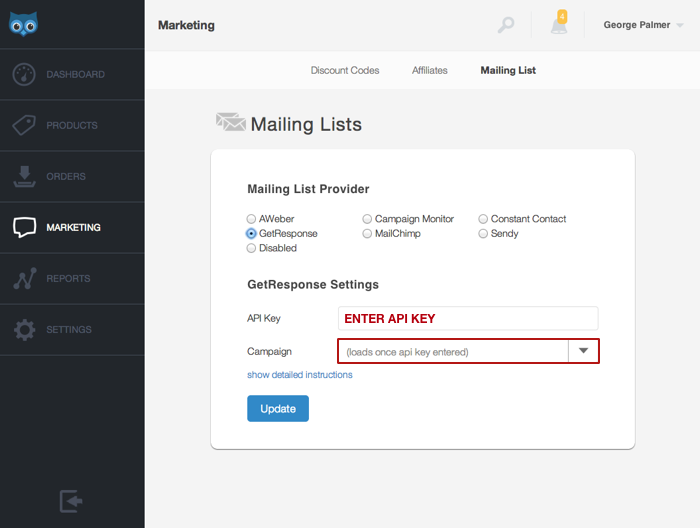Click the Orders download tray icon

point(24,176)
